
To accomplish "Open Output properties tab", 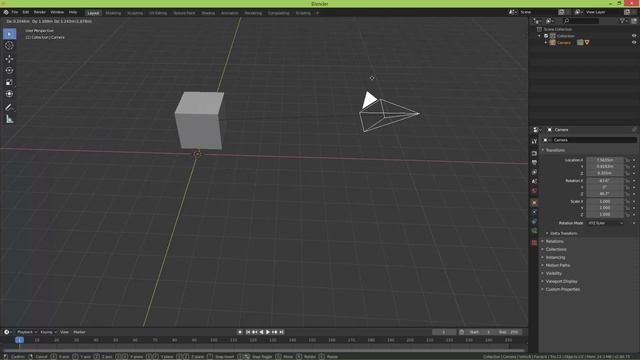I will 534,162.
